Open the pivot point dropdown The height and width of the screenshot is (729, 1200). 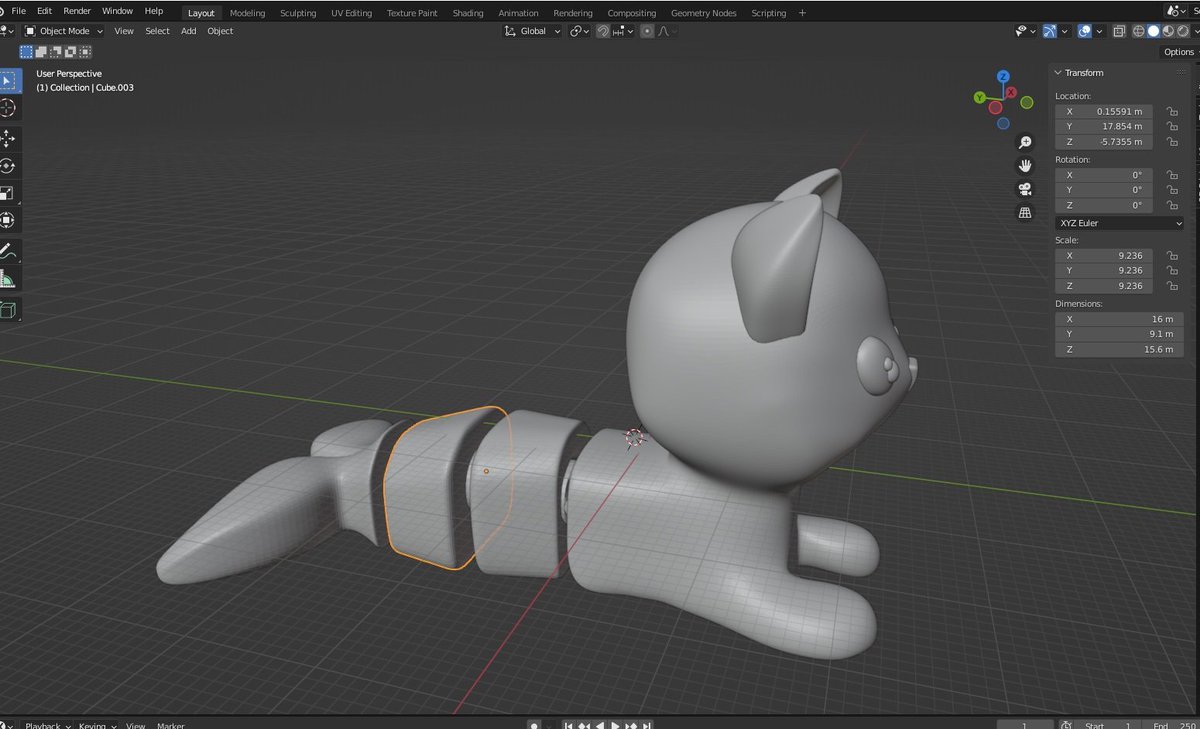(580, 31)
